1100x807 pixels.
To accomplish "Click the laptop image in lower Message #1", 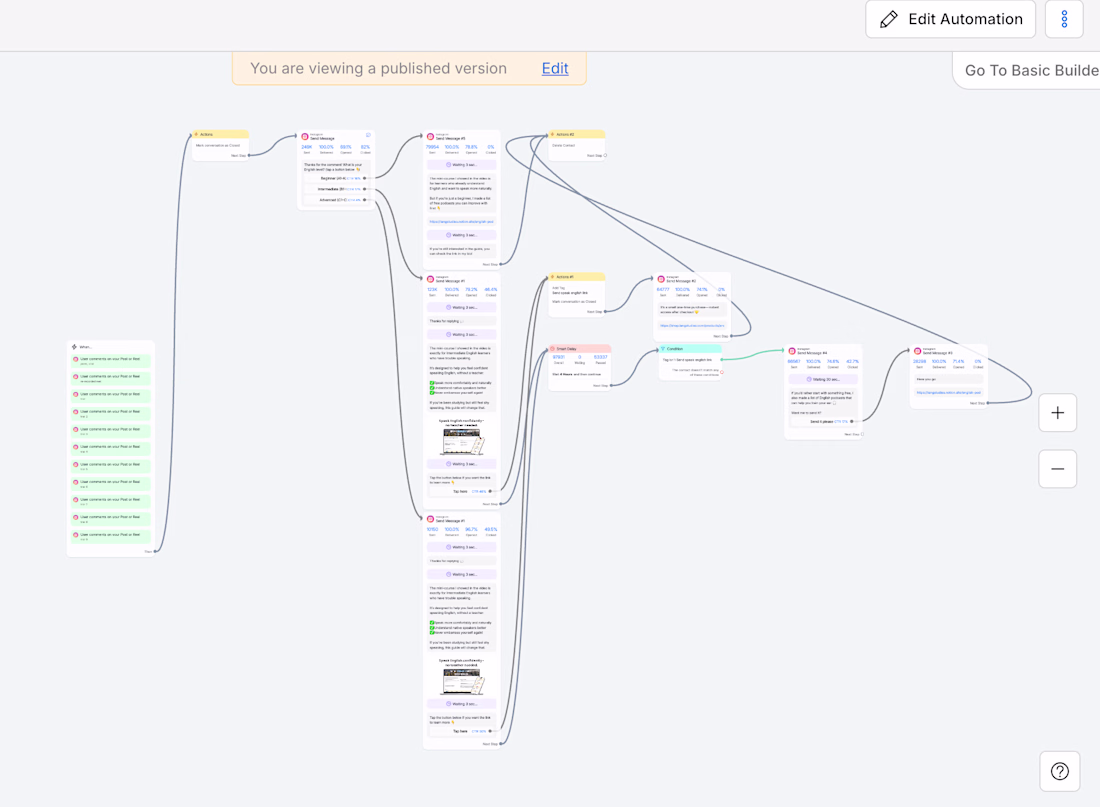I will pyautogui.click(x=462, y=682).
